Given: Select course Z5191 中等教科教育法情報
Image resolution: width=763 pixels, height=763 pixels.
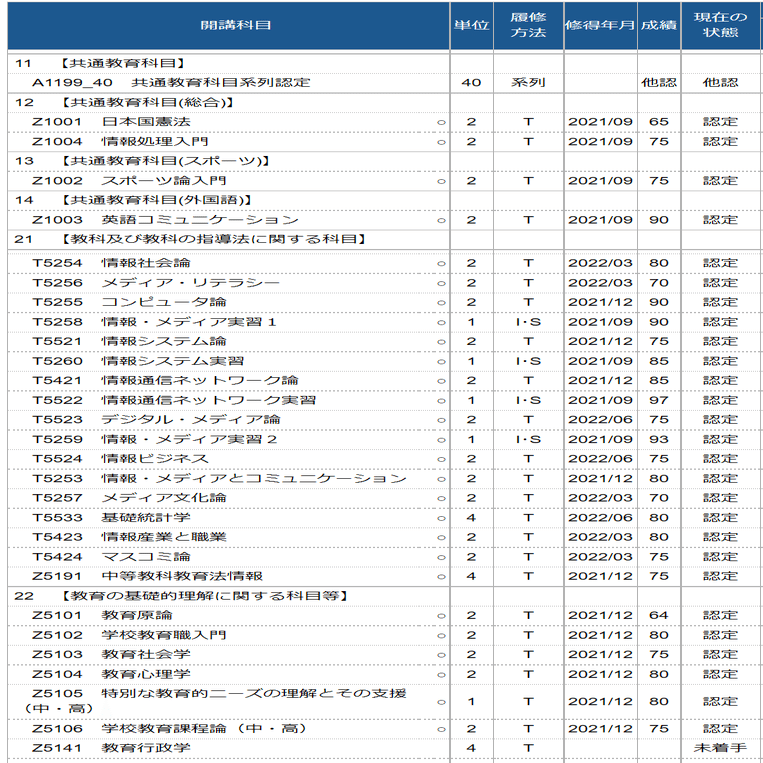Looking at the screenshot, I should (147, 577).
